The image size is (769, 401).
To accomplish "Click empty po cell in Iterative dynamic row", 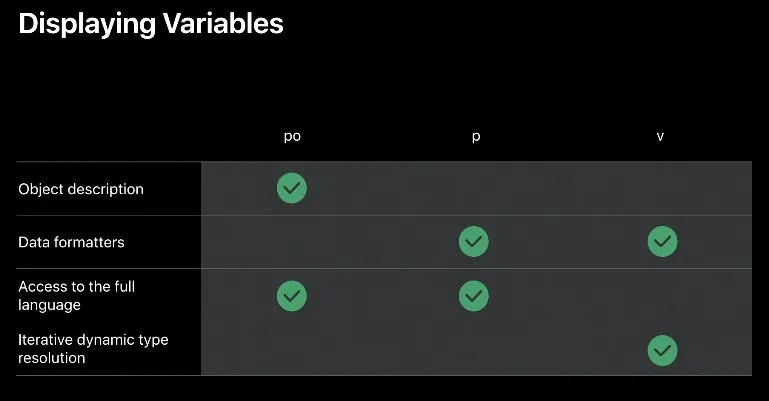I will tap(292, 349).
